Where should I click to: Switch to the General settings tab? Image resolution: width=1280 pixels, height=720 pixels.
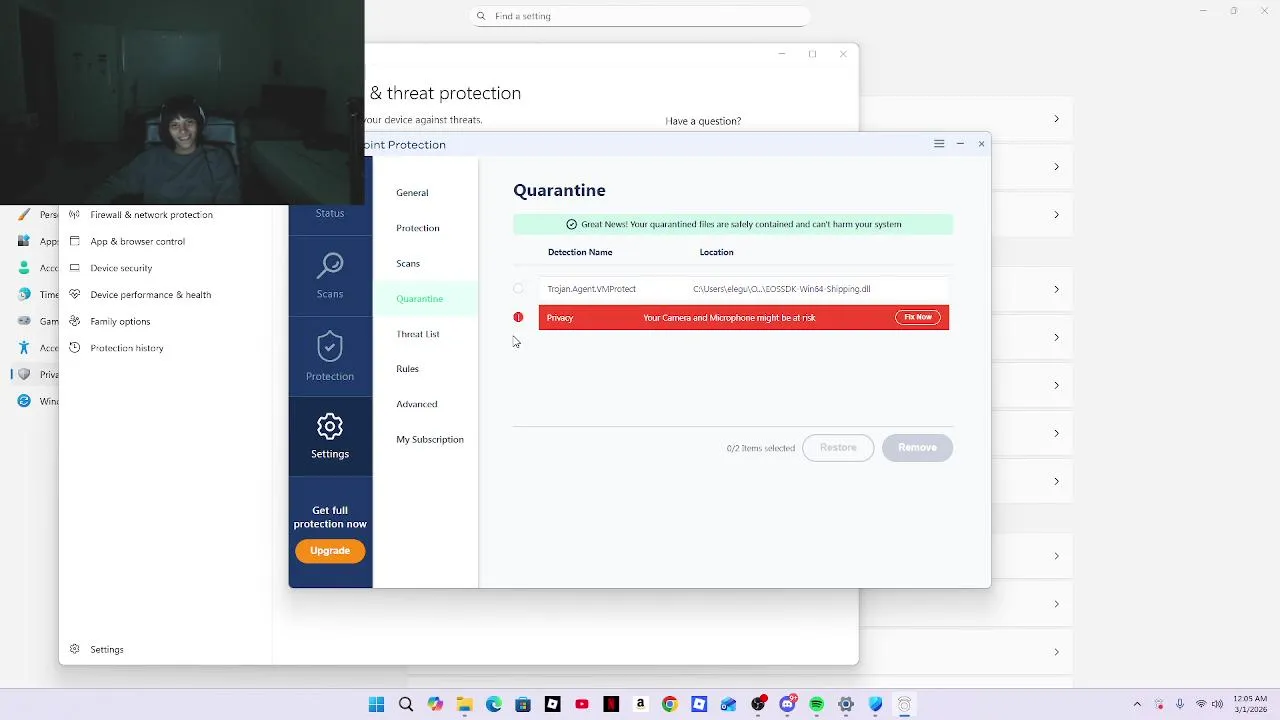click(x=412, y=193)
